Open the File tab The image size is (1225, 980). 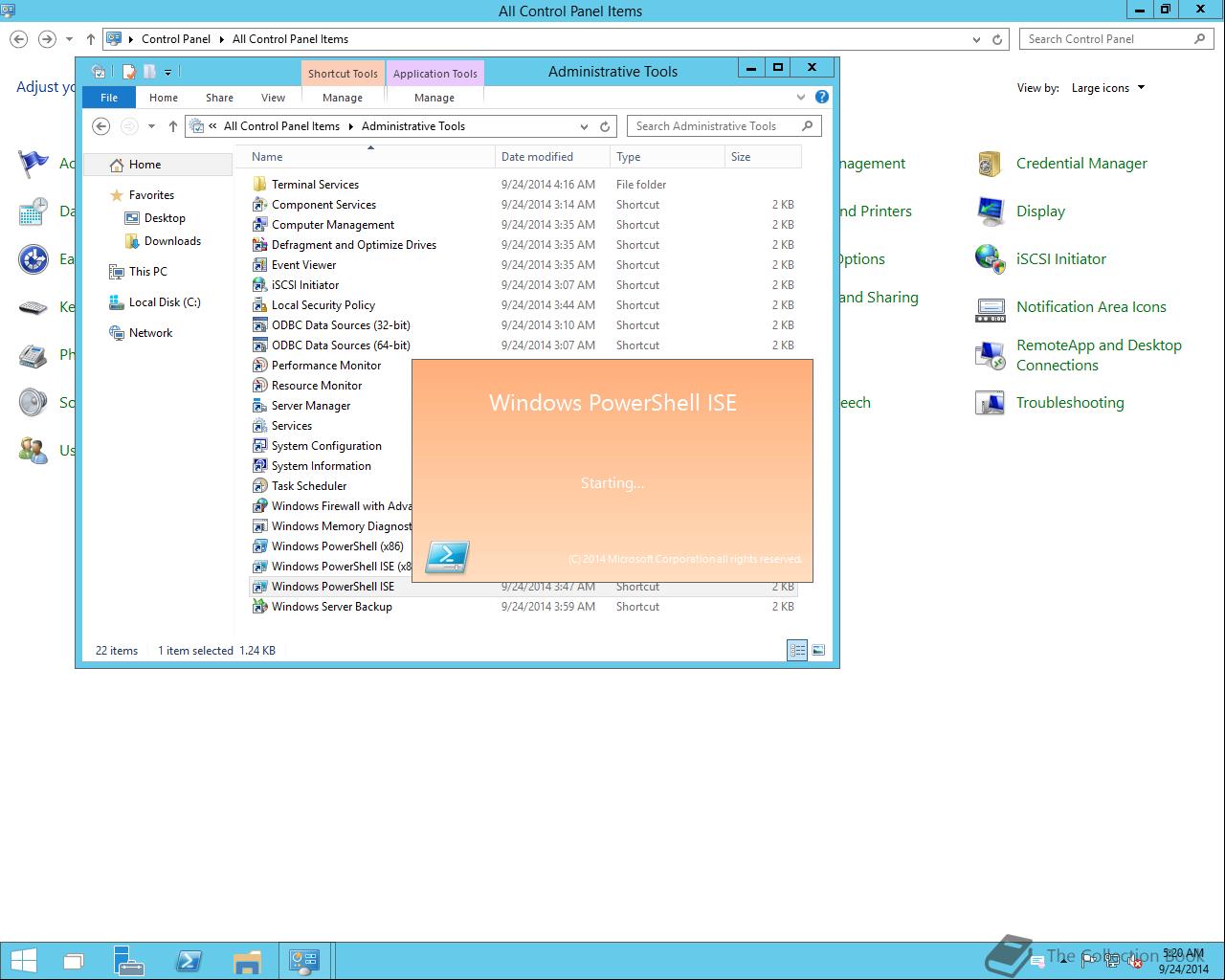tap(109, 98)
